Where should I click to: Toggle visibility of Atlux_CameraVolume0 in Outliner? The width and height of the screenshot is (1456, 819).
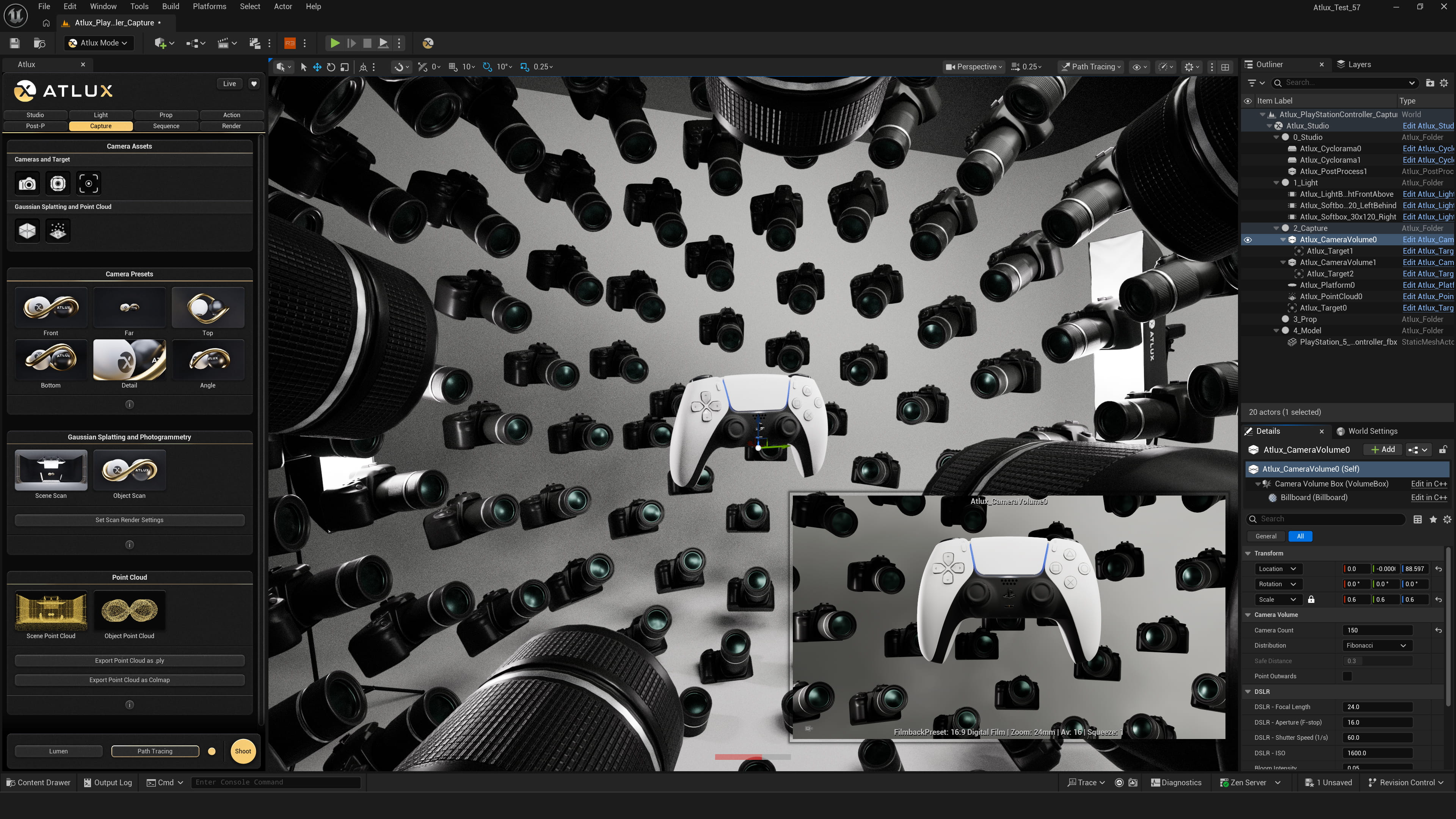click(x=1248, y=239)
